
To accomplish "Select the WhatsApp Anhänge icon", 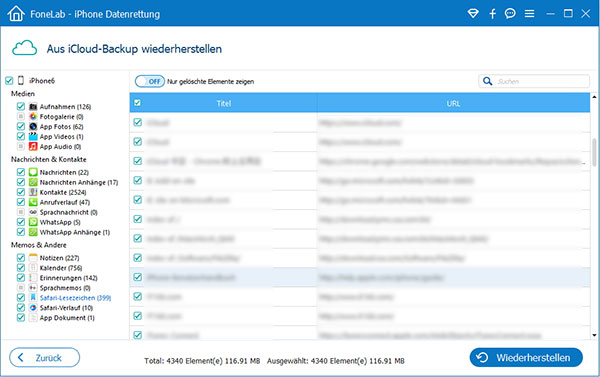I will pyautogui.click(x=33, y=232).
